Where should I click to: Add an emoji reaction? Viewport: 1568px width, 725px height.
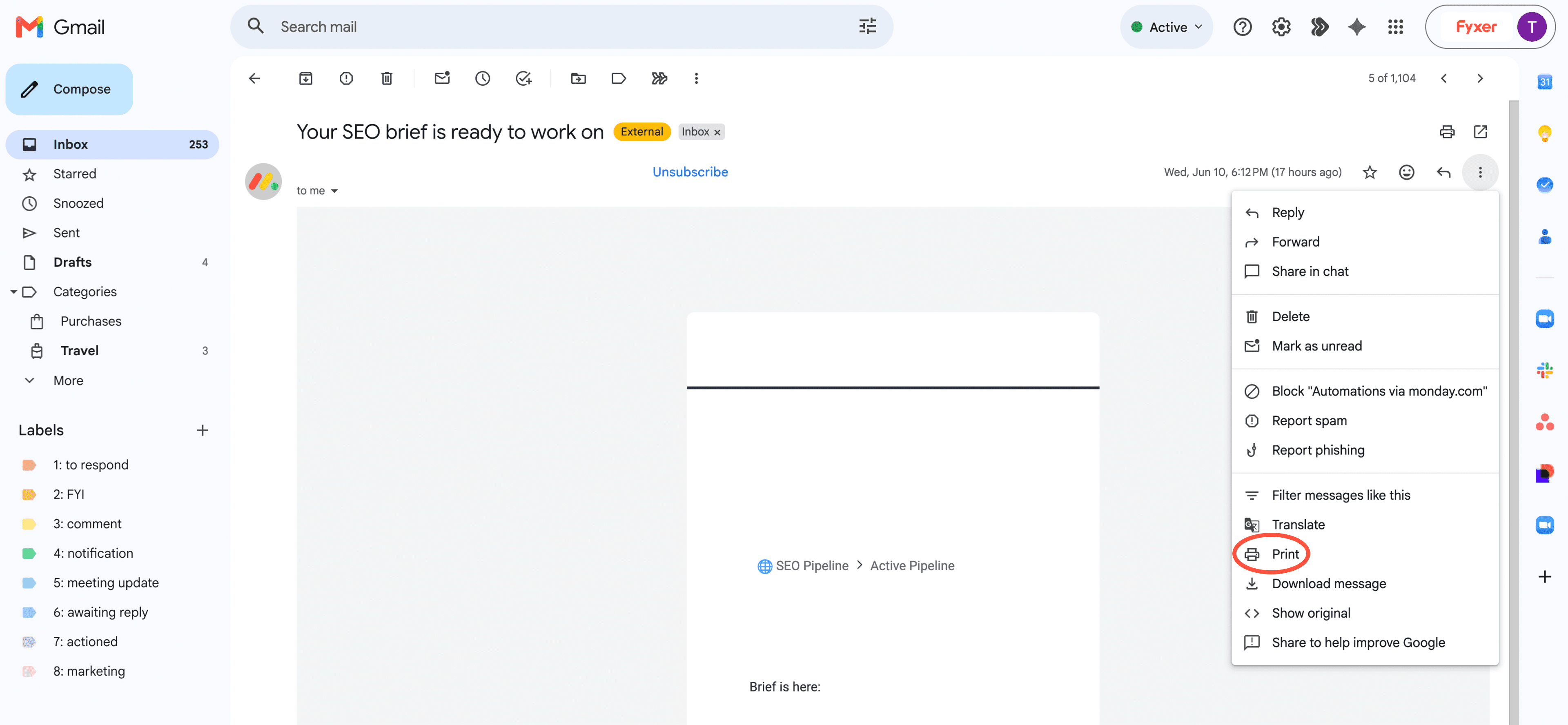tap(1407, 172)
